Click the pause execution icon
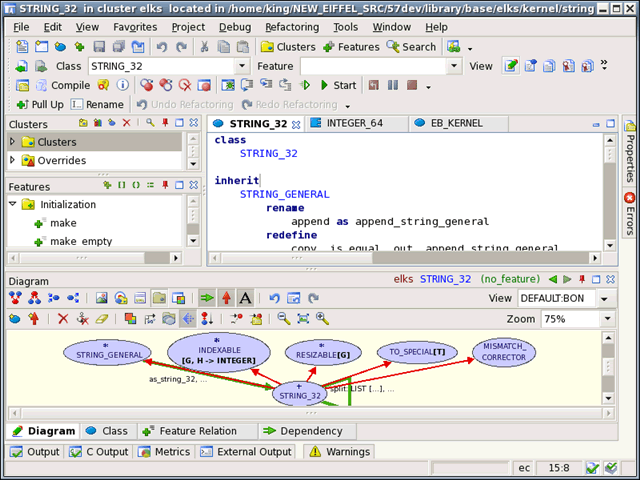This screenshot has width=640, height=480. (393, 85)
